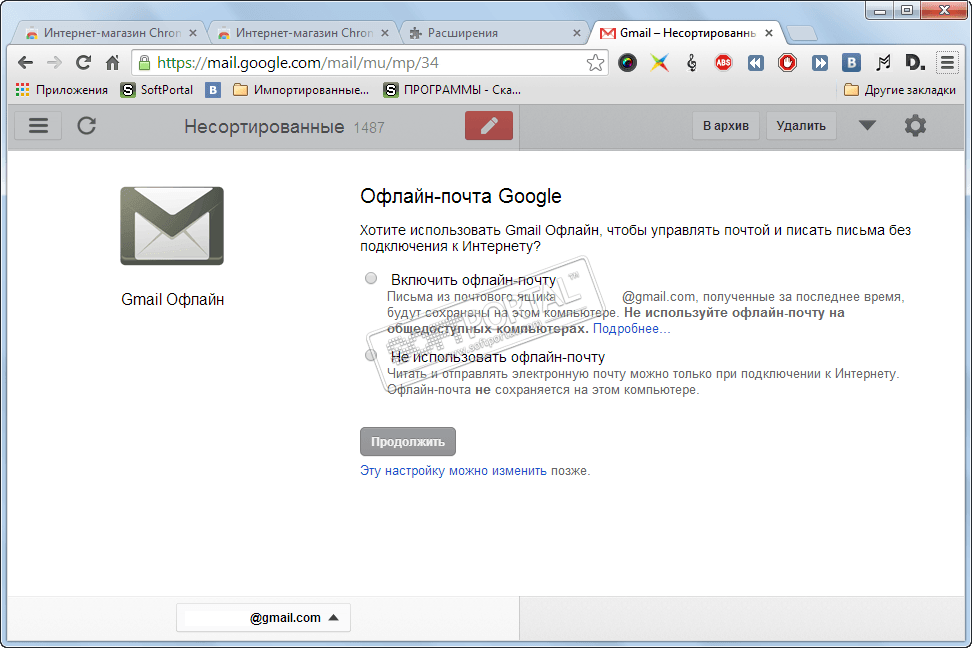This screenshot has height=648, width=972.
Task: Open the Chrome main menu button
Action: 947,63
